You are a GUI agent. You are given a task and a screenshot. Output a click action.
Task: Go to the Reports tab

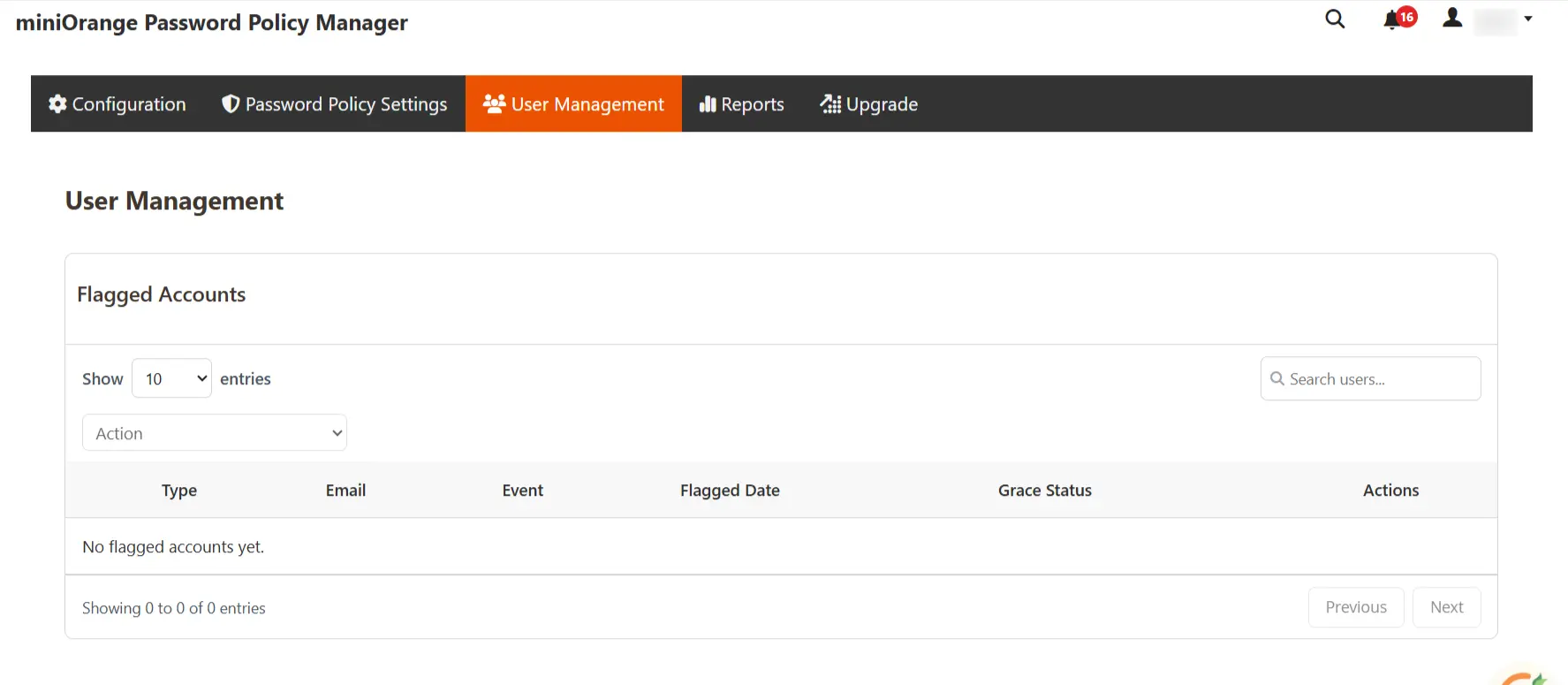coord(741,104)
